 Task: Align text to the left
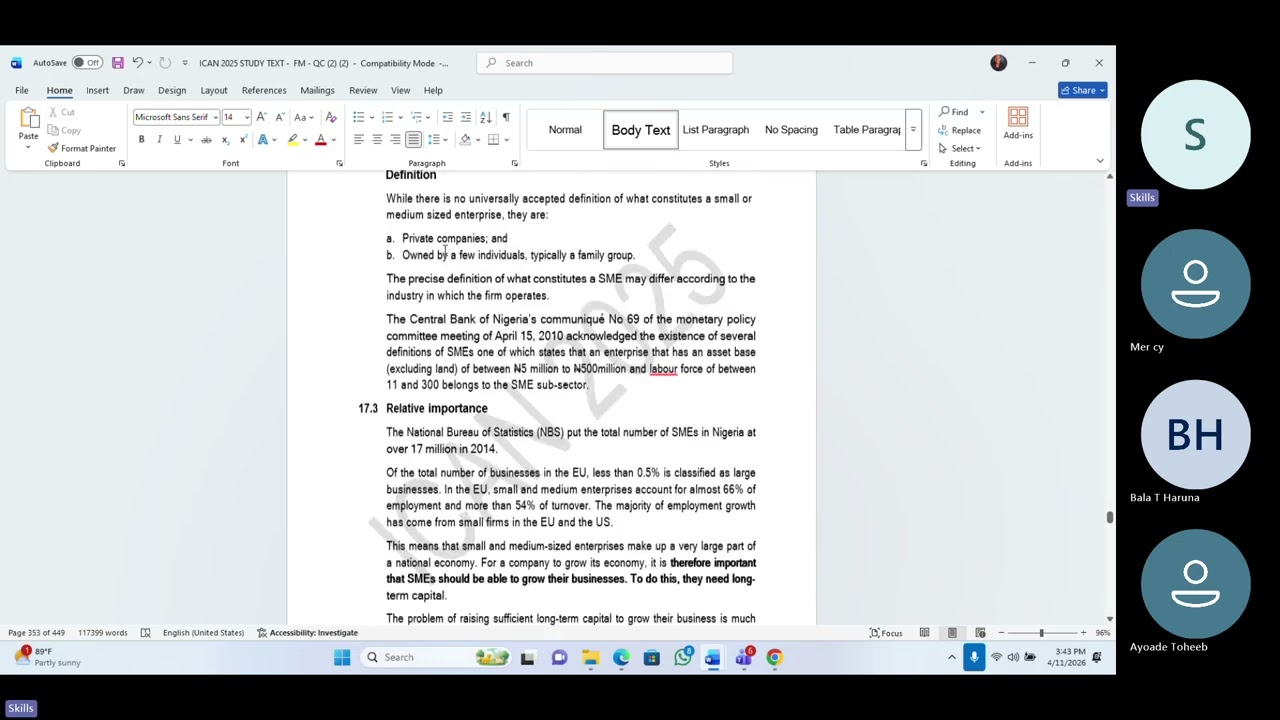click(x=358, y=140)
